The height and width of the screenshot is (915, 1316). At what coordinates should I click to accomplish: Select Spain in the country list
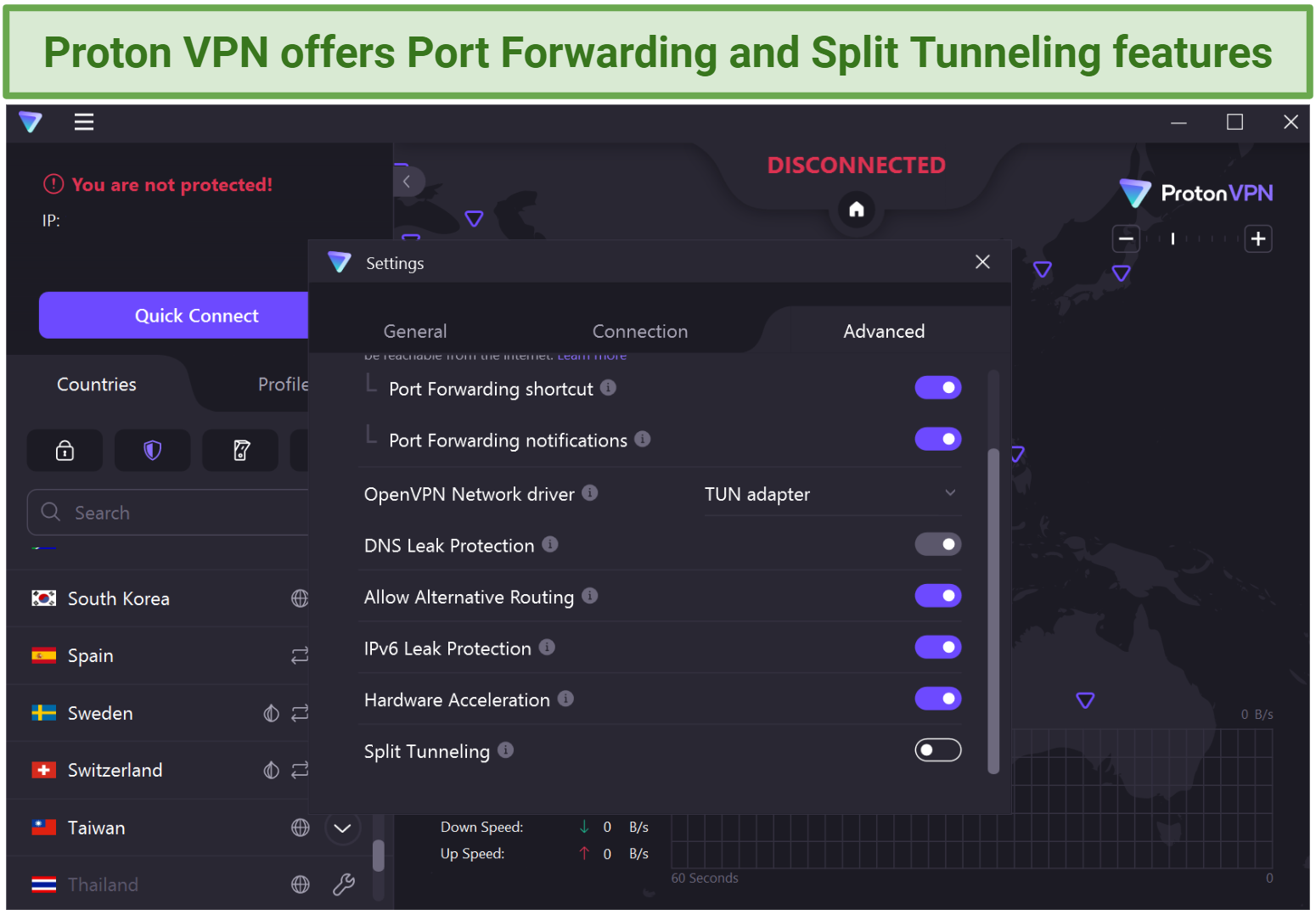pos(158,655)
